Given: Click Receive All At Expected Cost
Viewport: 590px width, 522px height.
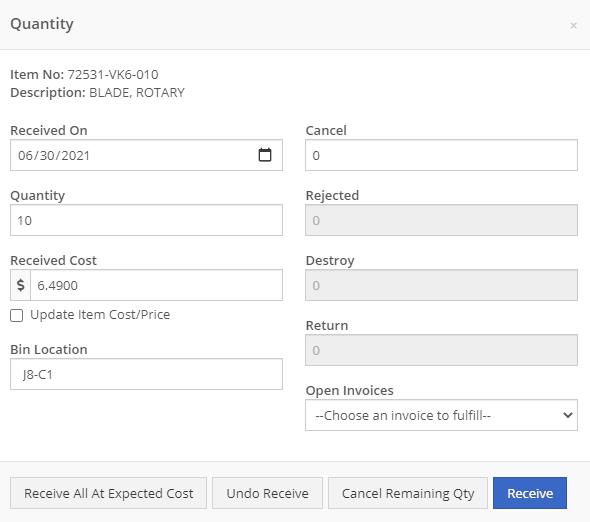Looking at the screenshot, I should click(108, 493).
